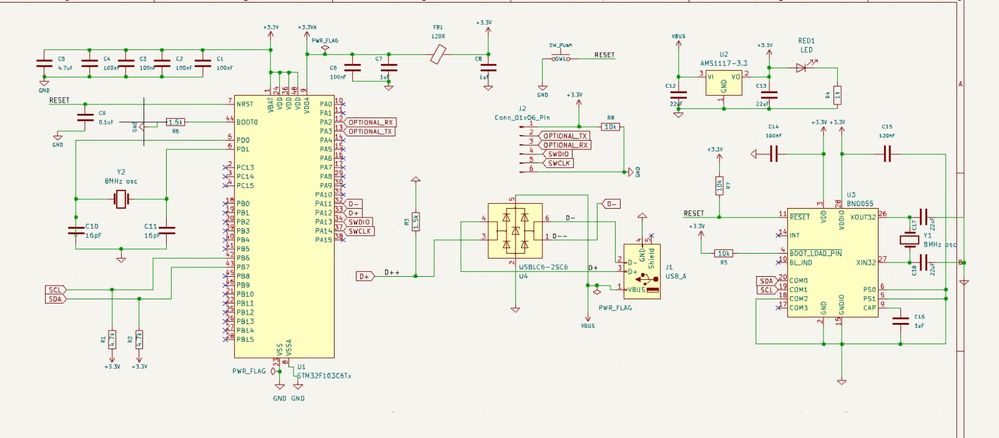
Task: Click OPTIONAL_TX label on J2 pin 2
Action: click(564, 136)
